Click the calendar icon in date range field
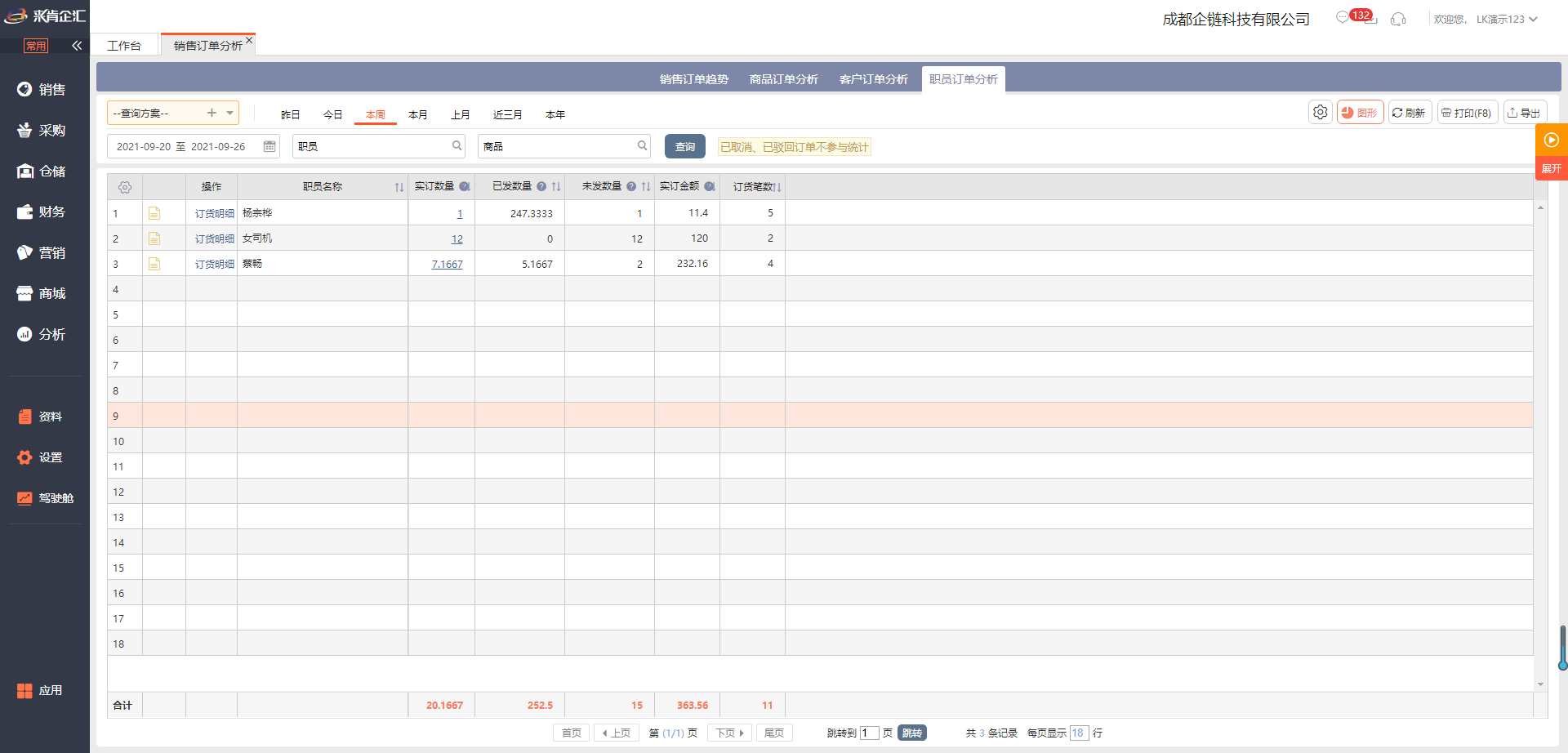Viewport: 1568px width, 753px height. coord(269,146)
